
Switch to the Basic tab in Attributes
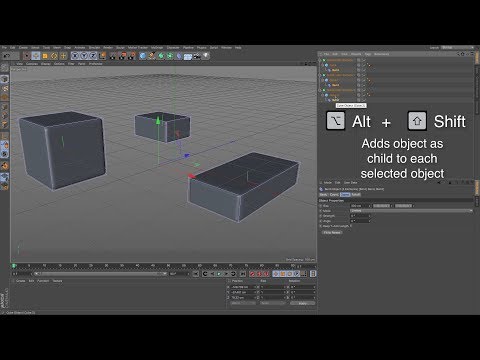[323, 195]
